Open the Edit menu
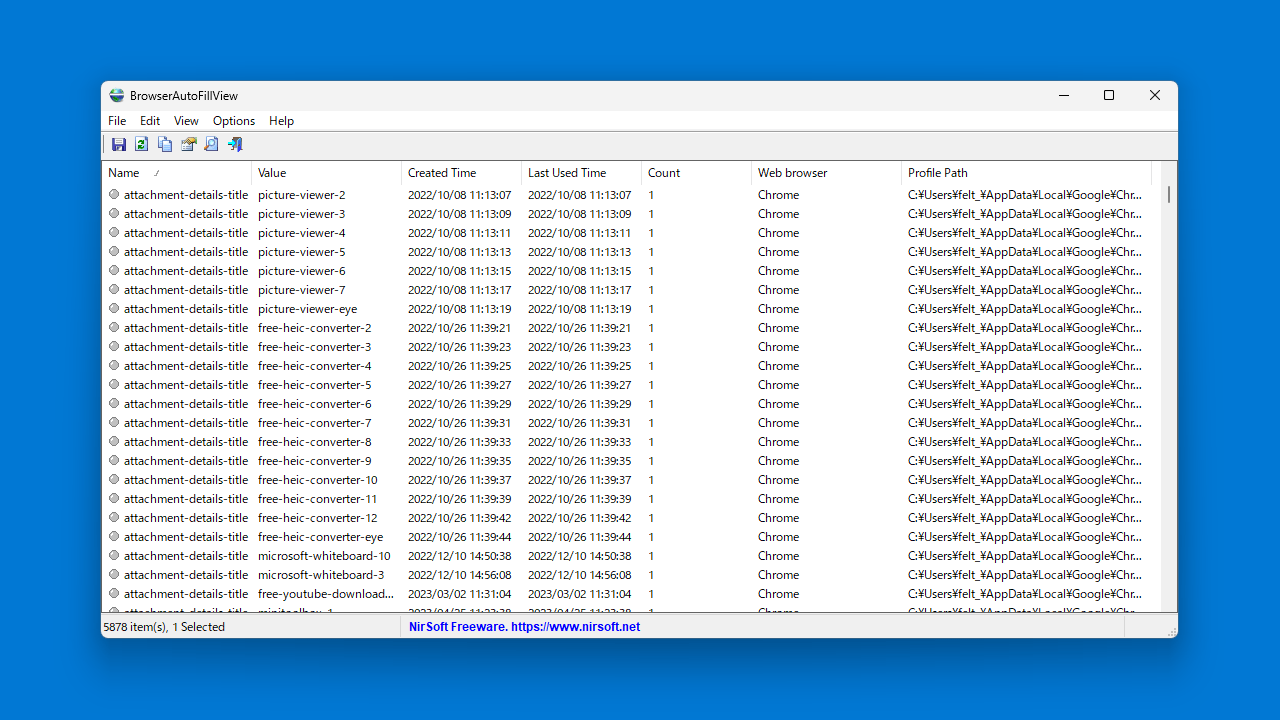This screenshot has height=720, width=1280. [x=150, y=121]
